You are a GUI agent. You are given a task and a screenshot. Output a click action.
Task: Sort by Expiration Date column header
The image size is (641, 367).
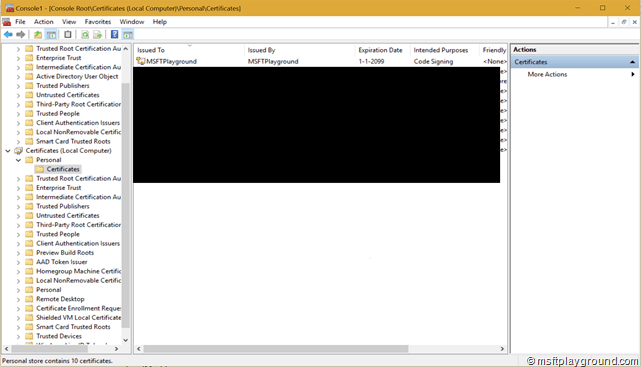tap(382, 50)
